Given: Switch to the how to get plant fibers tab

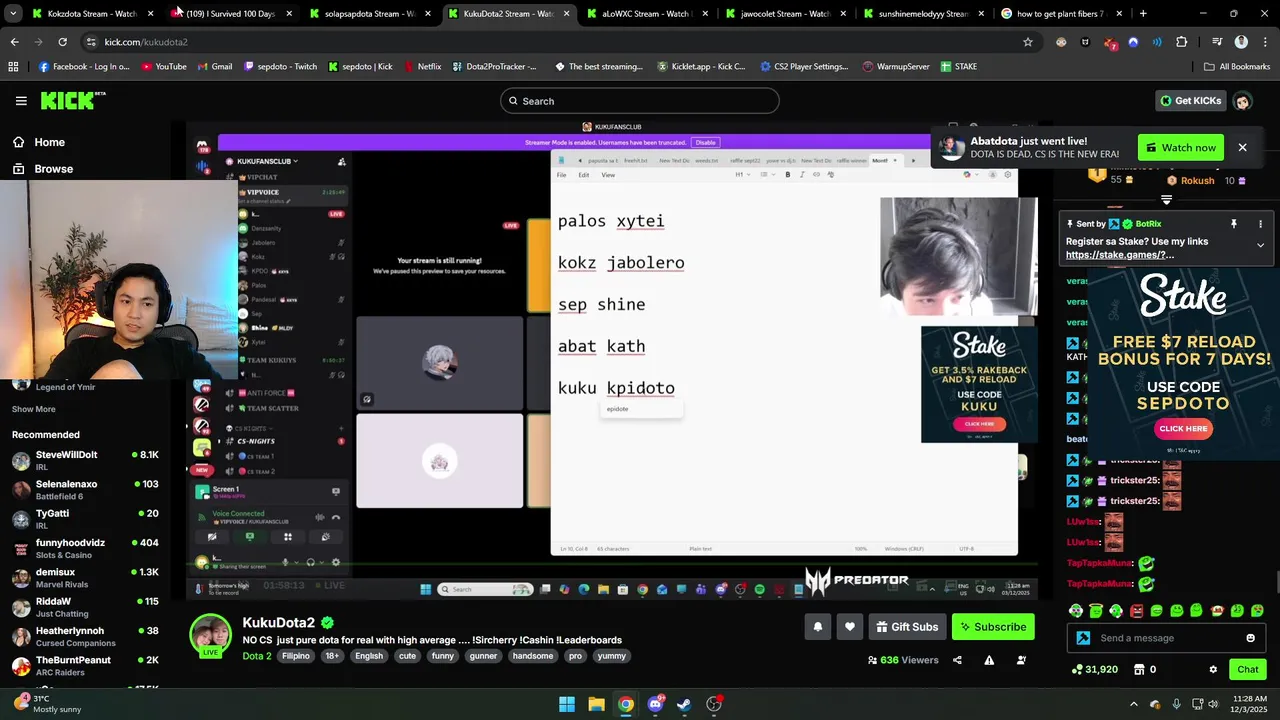Looking at the screenshot, I should 1060,14.
